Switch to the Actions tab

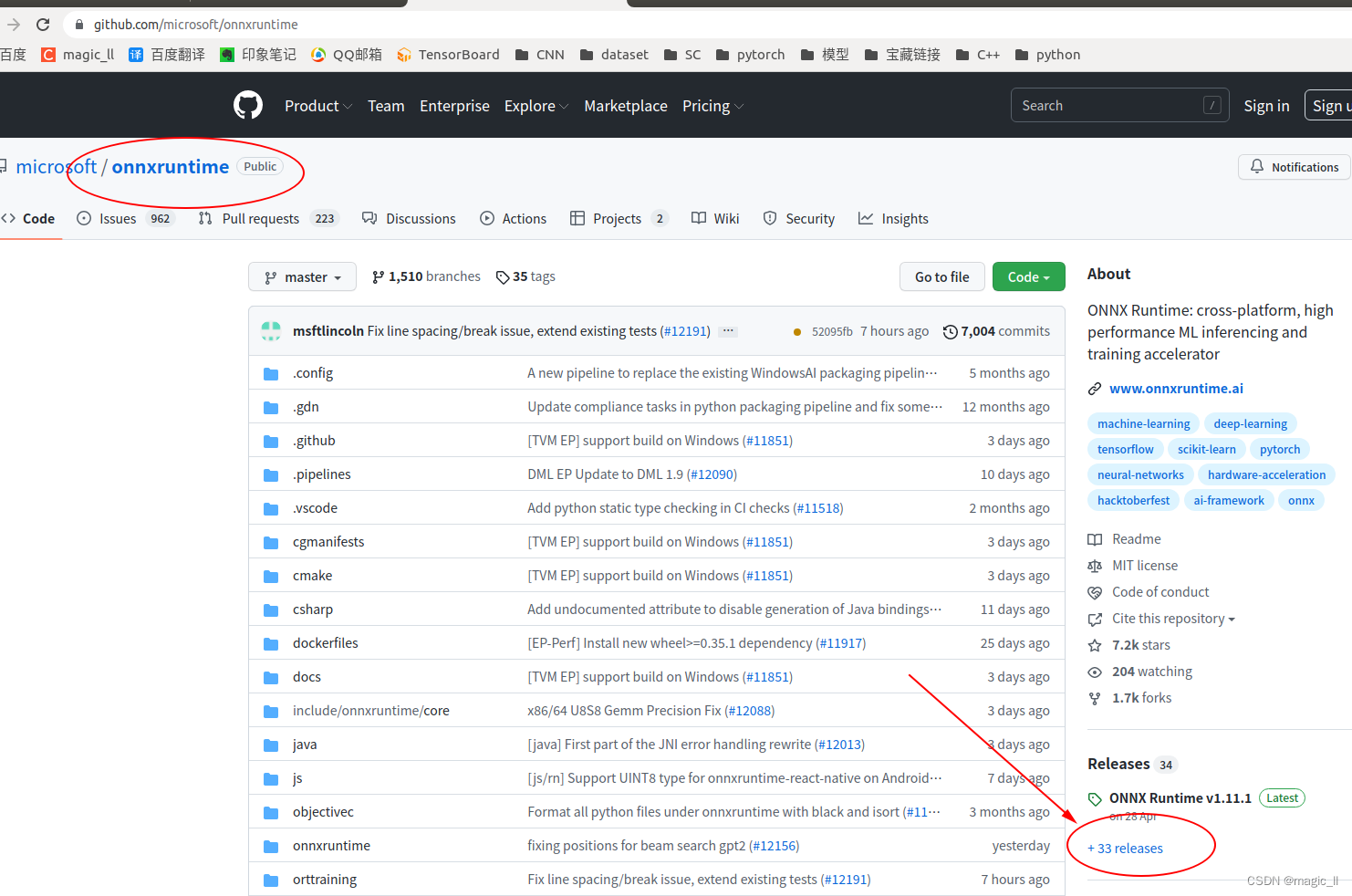pyautogui.click(x=514, y=219)
